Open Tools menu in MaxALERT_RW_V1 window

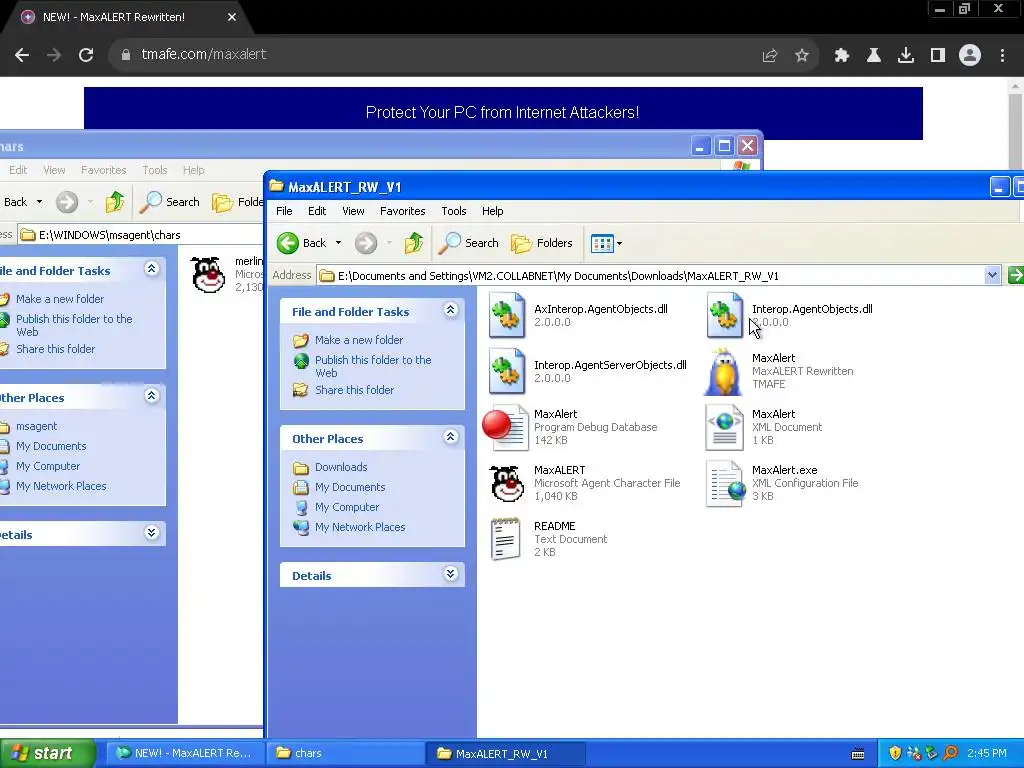click(453, 211)
